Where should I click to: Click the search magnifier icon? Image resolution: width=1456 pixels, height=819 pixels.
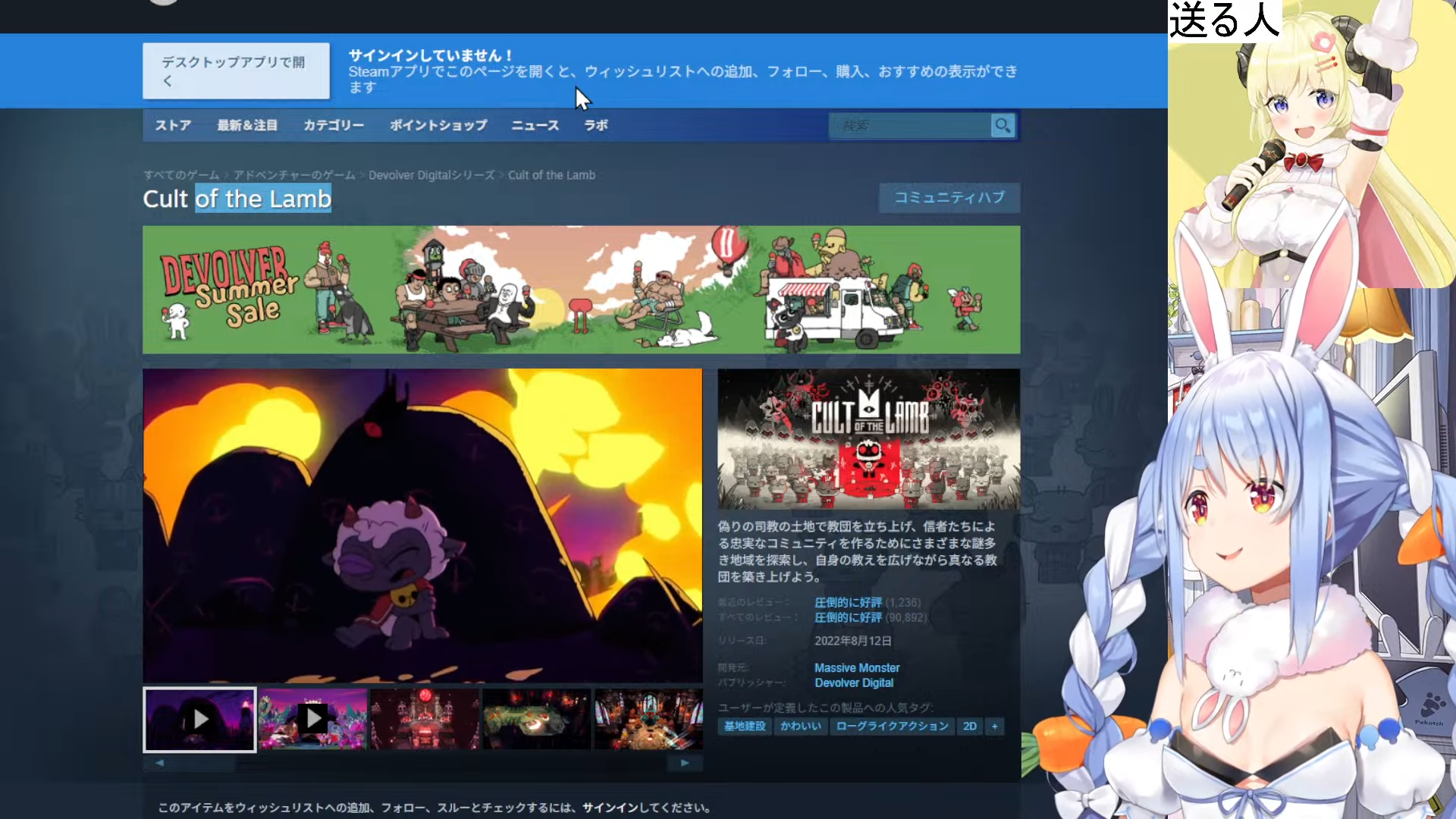pos(1003,125)
